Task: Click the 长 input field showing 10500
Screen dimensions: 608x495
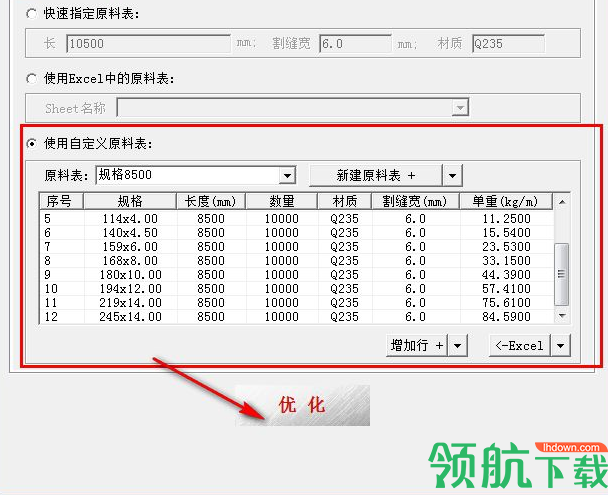Action: pos(149,43)
